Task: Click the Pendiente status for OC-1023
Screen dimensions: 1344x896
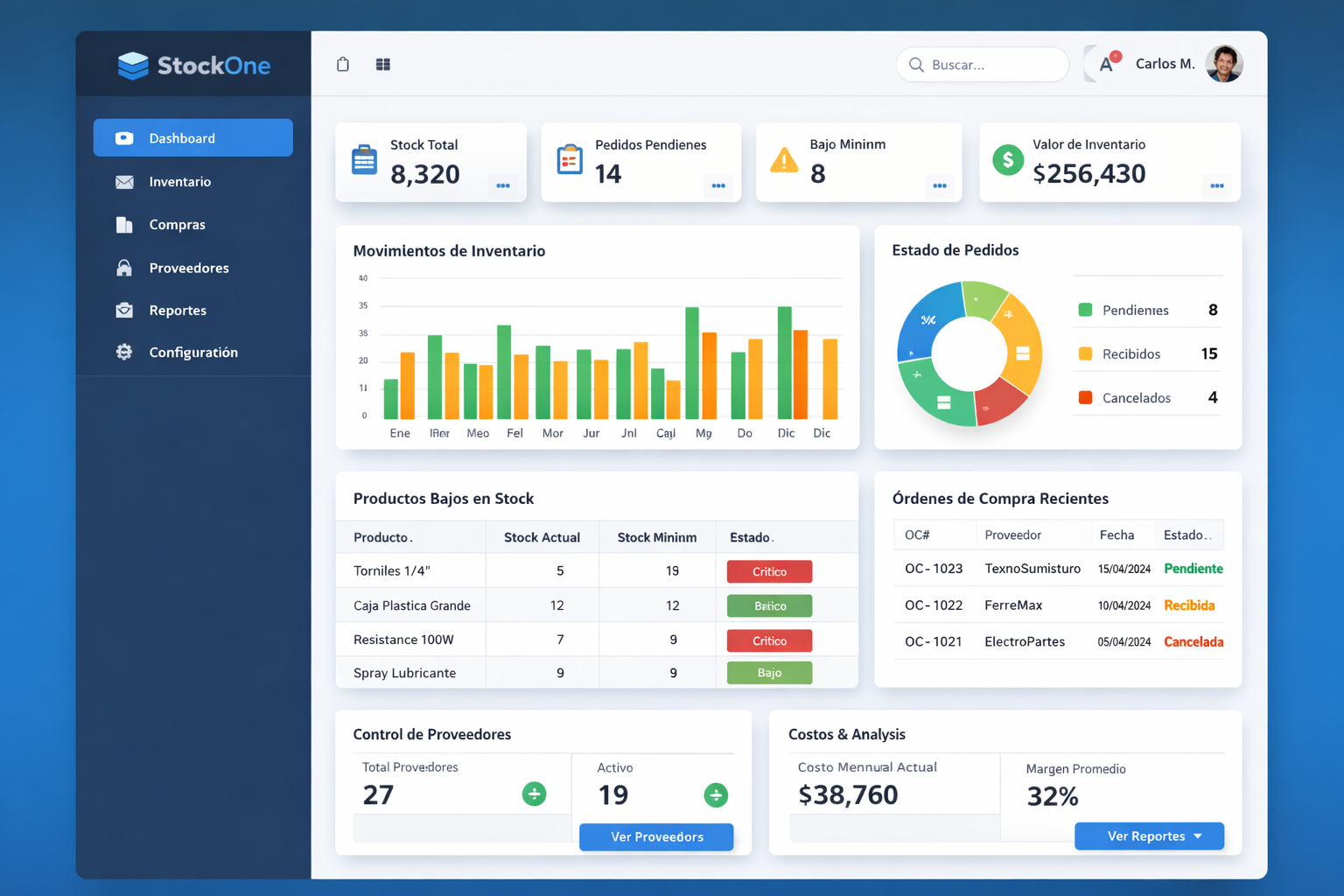Action: coord(1193,569)
